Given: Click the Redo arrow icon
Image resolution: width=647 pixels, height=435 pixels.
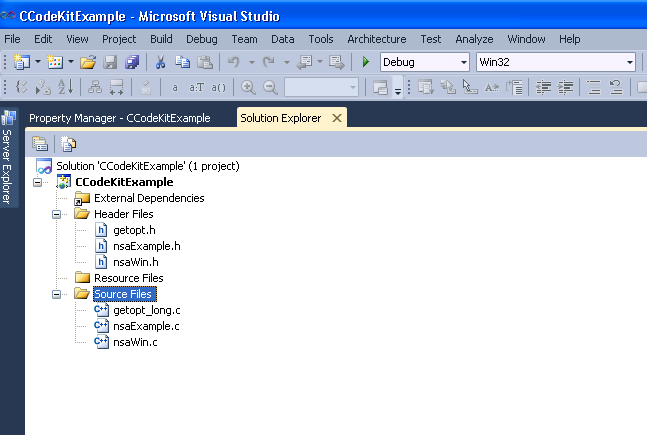Looking at the screenshot, I should point(269,62).
